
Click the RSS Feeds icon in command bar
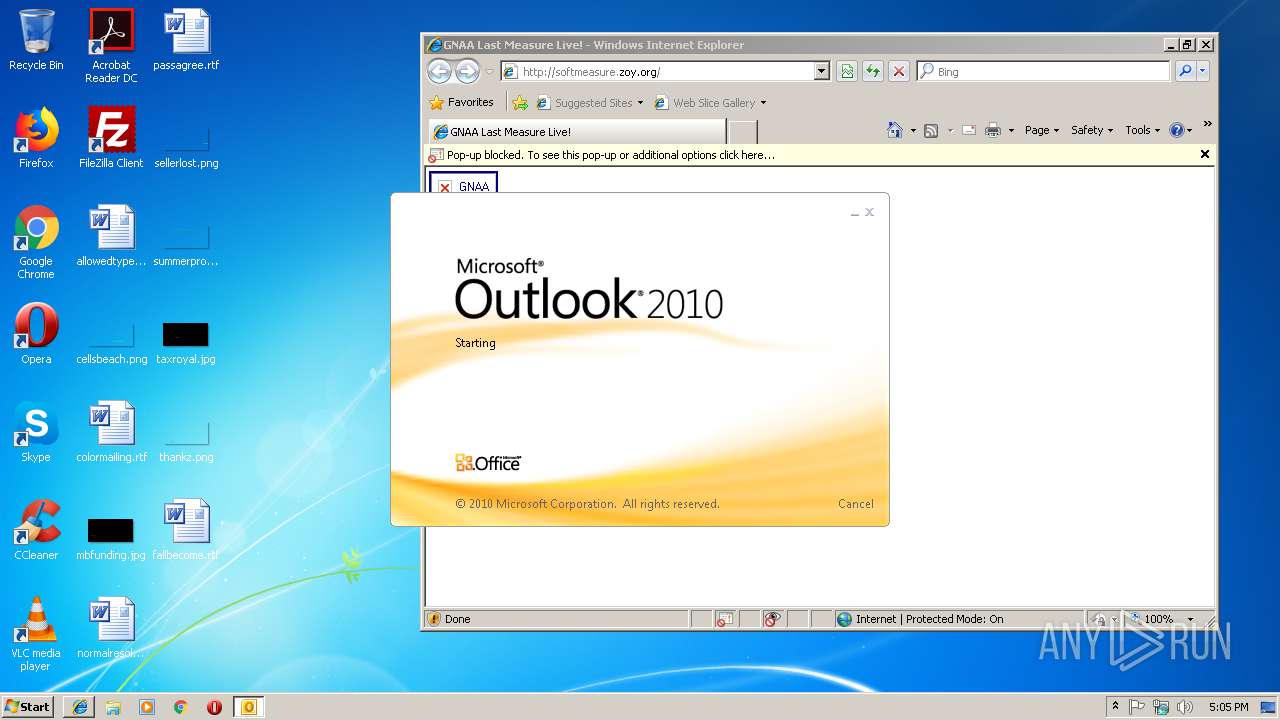[931, 130]
